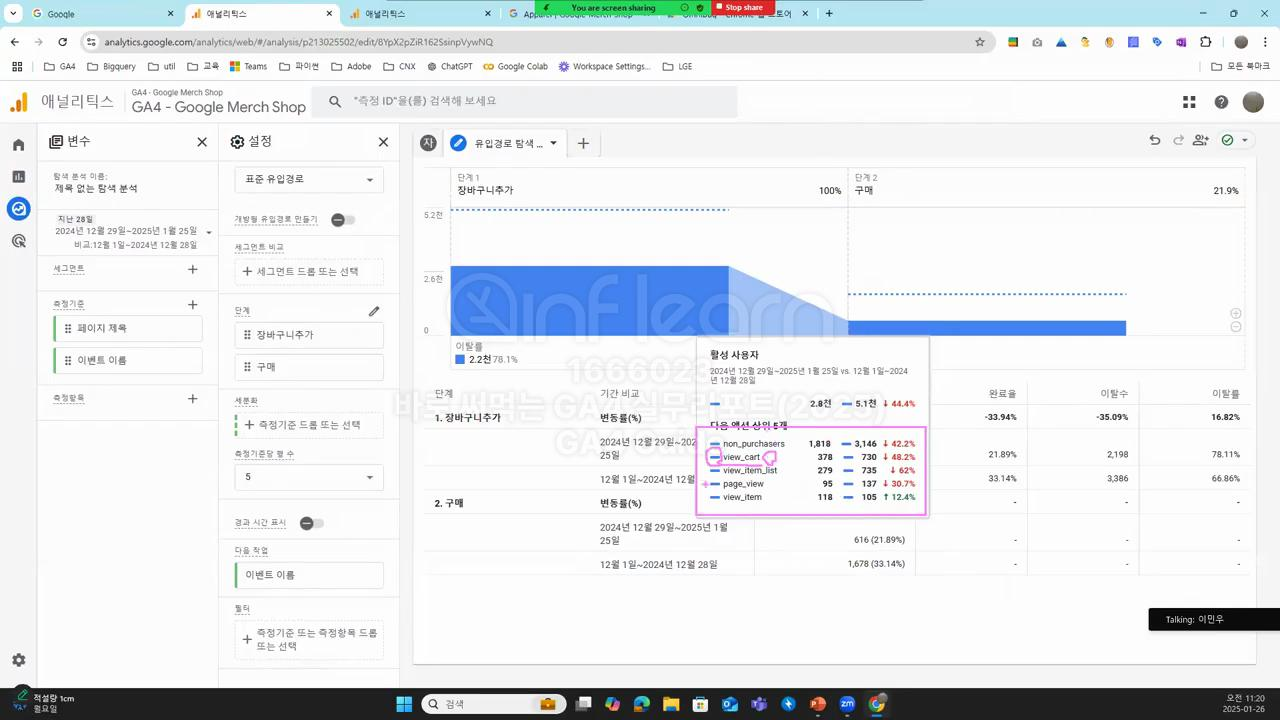Click the 장바구니추가 blue funnel bar

tap(589, 300)
